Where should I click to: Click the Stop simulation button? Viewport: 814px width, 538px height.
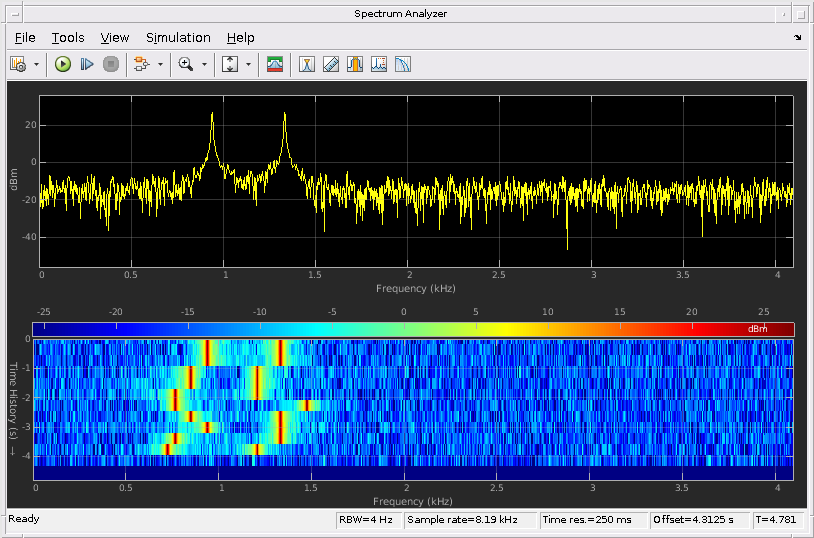(x=111, y=64)
